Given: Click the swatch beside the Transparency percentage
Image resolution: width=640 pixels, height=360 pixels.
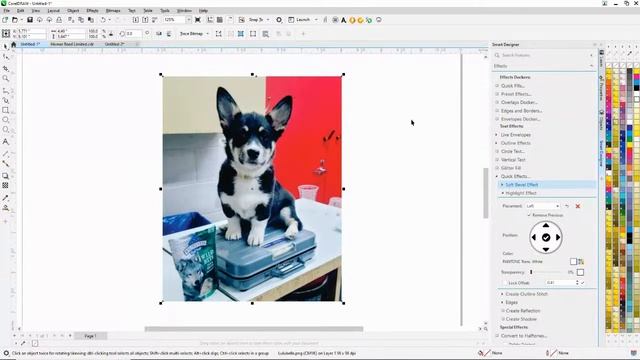Looking at the screenshot, I should tap(580, 272).
